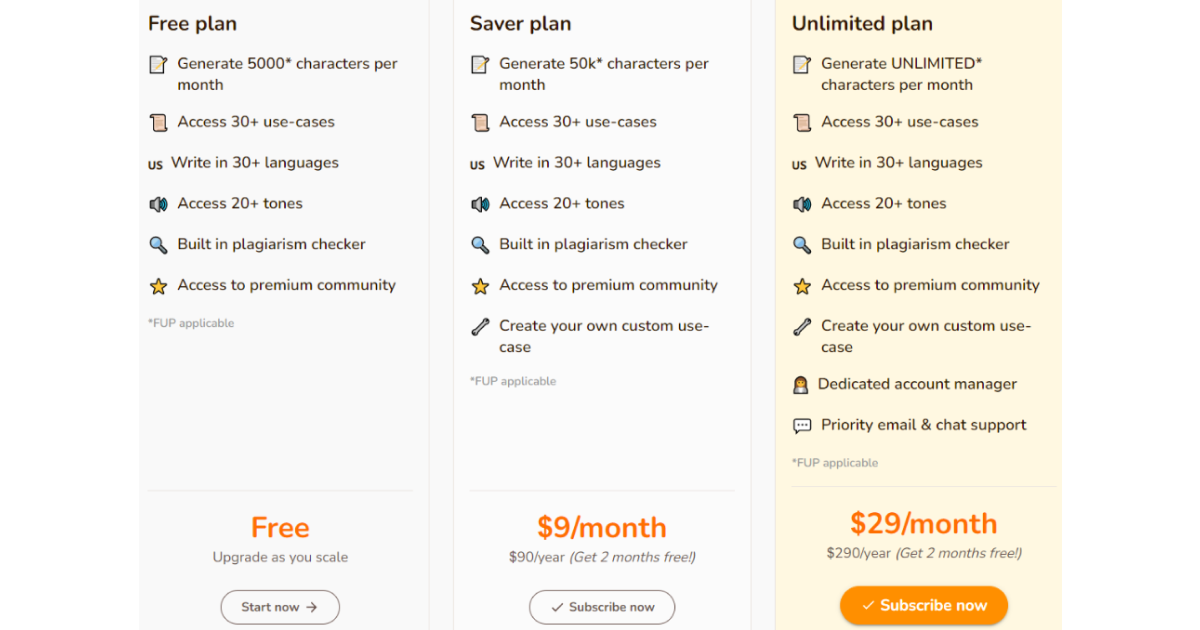
Task: Click the speaker icon in Free plan
Action: click(x=158, y=204)
